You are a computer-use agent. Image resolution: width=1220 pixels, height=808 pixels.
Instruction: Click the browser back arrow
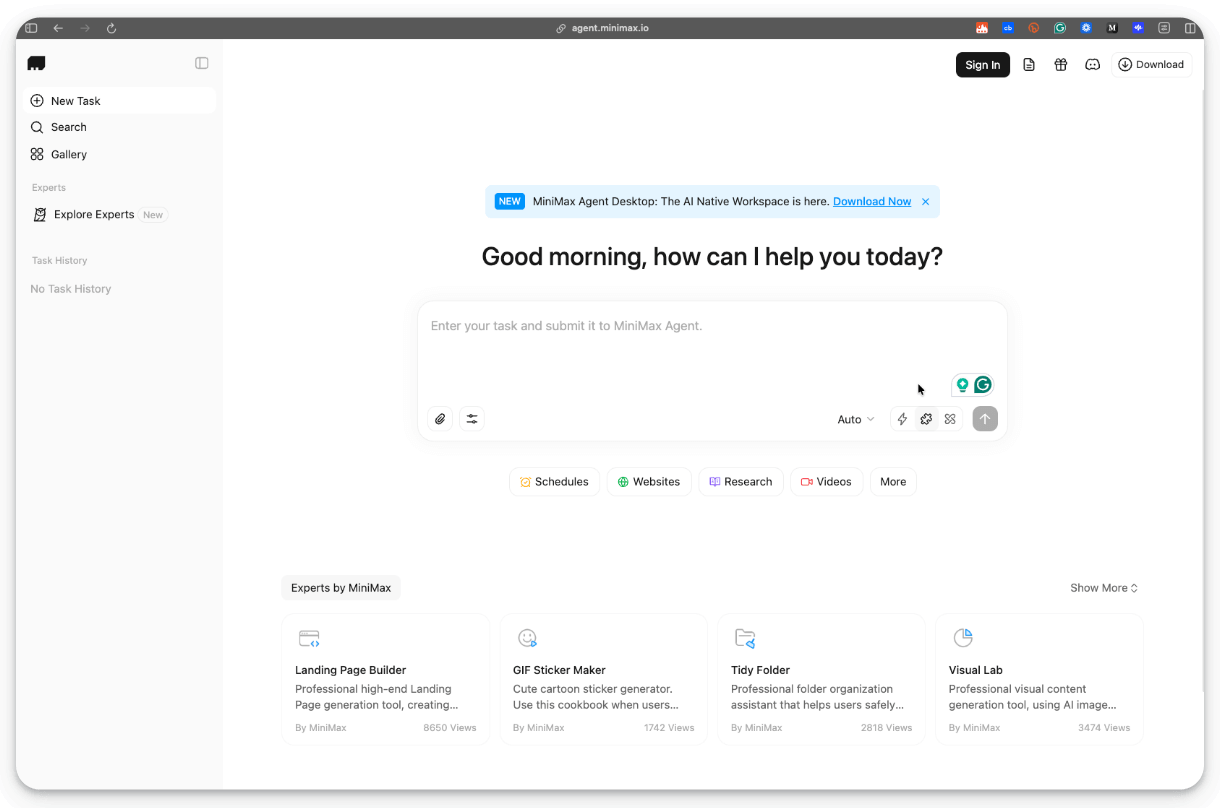pyautogui.click(x=58, y=28)
